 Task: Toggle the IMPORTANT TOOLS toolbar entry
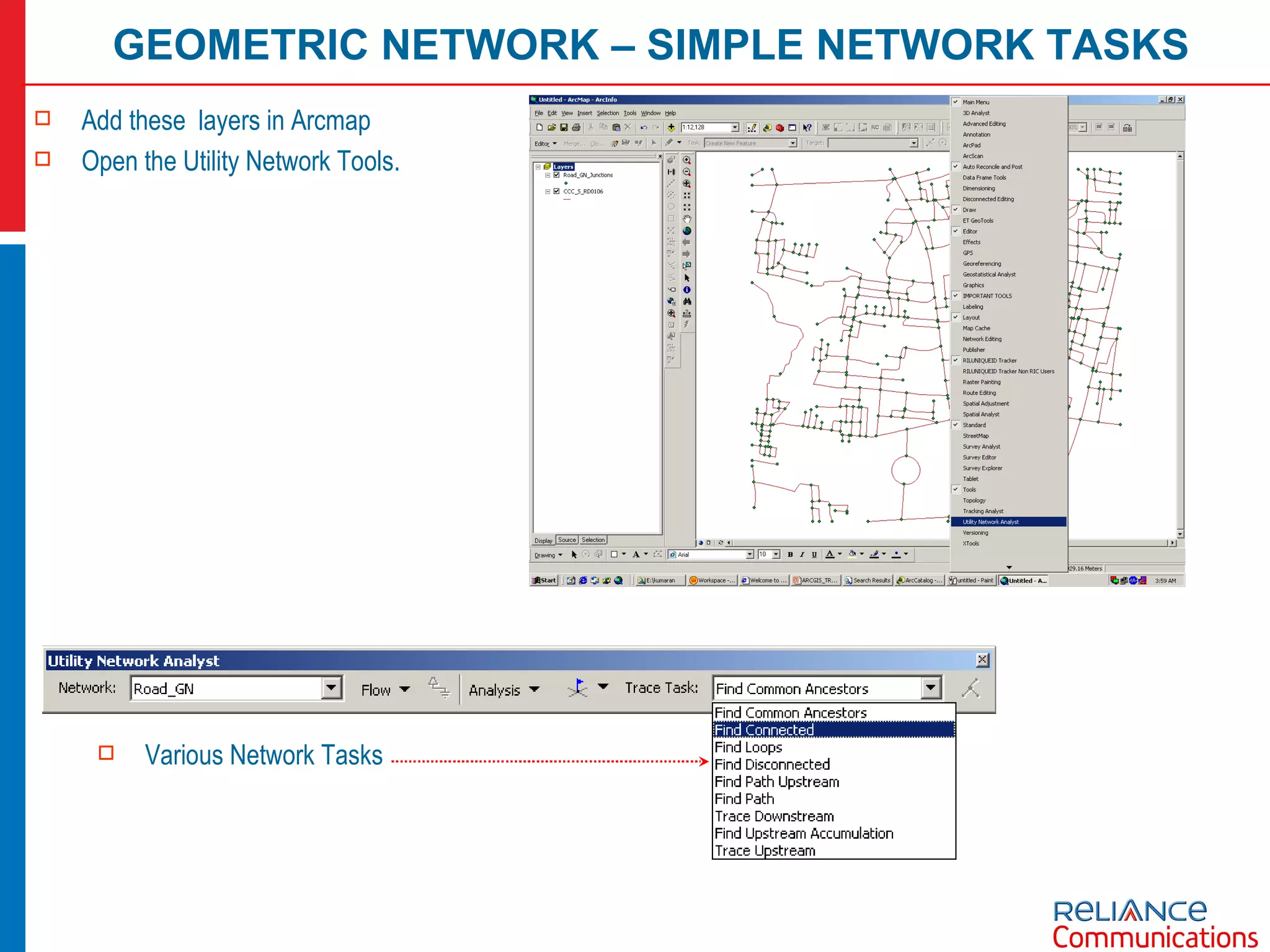click(1009, 296)
